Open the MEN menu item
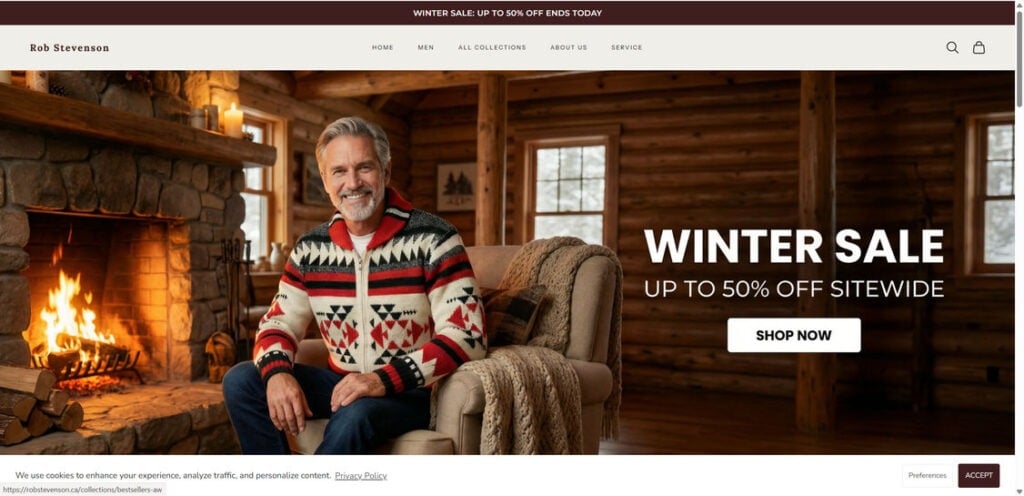 tap(426, 48)
